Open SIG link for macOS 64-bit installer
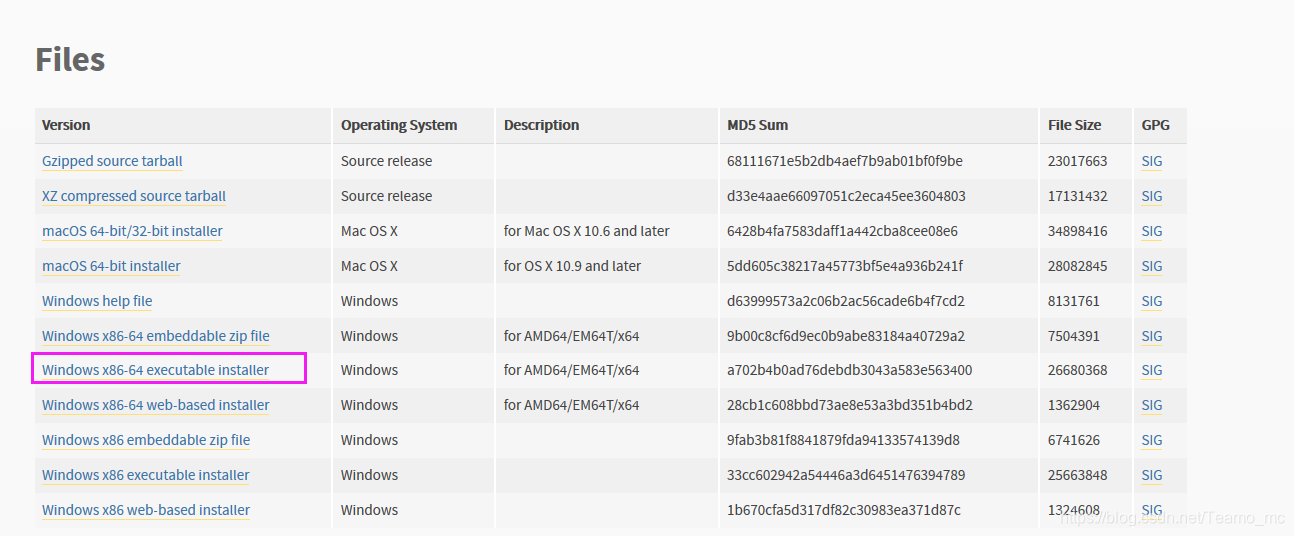Image resolution: width=1294 pixels, height=536 pixels. (1152, 266)
